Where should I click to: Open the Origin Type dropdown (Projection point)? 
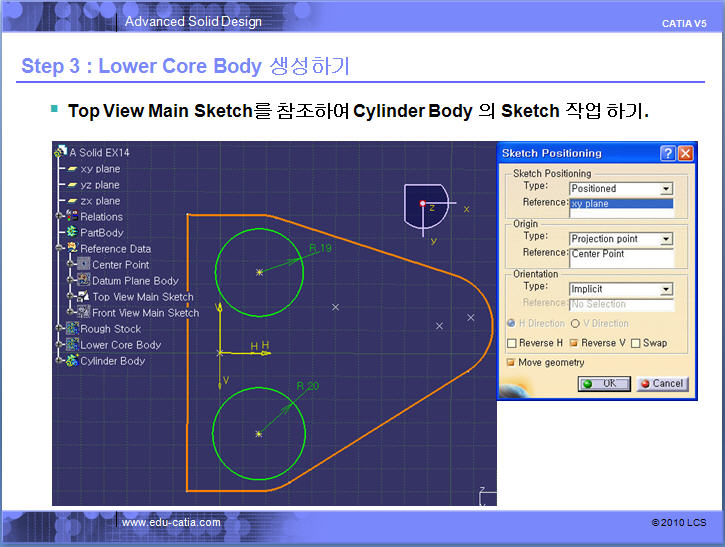click(x=666, y=239)
